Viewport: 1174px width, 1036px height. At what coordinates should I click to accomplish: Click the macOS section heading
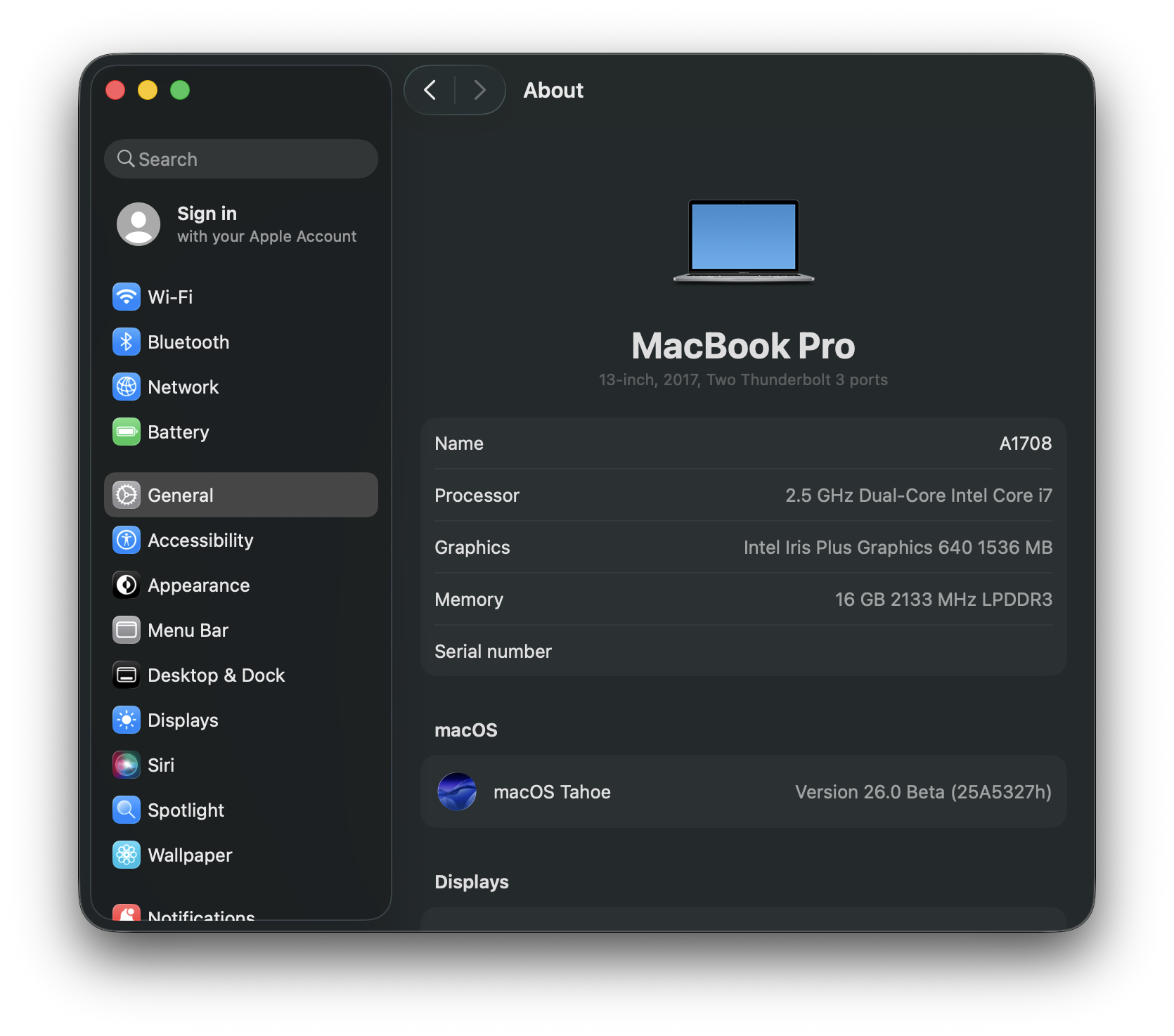click(466, 730)
